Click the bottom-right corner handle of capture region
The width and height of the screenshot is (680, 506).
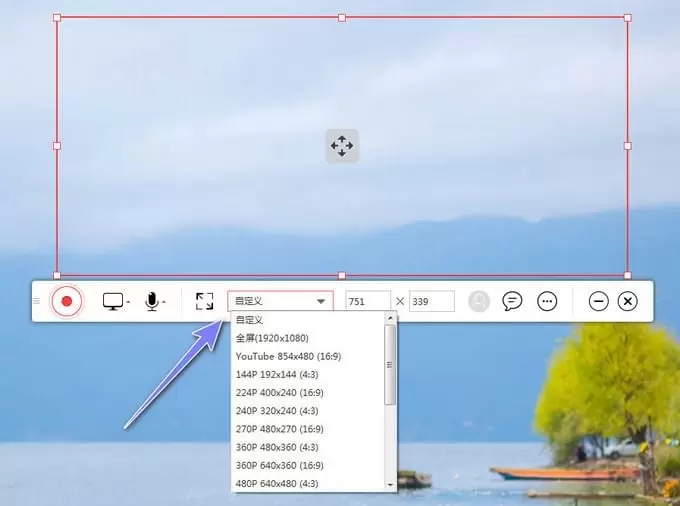[628, 275]
